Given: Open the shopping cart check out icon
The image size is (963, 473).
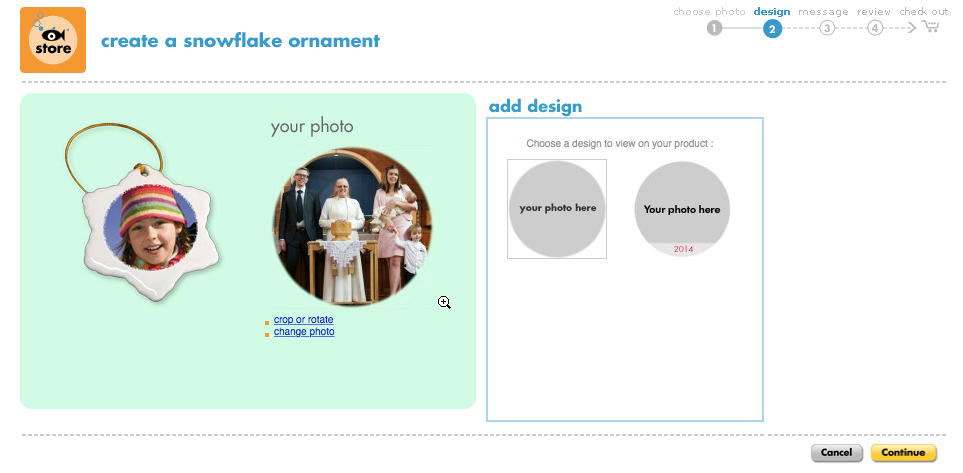Looking at the screenshot, I should pyautogui.click(x=930, y=26).
